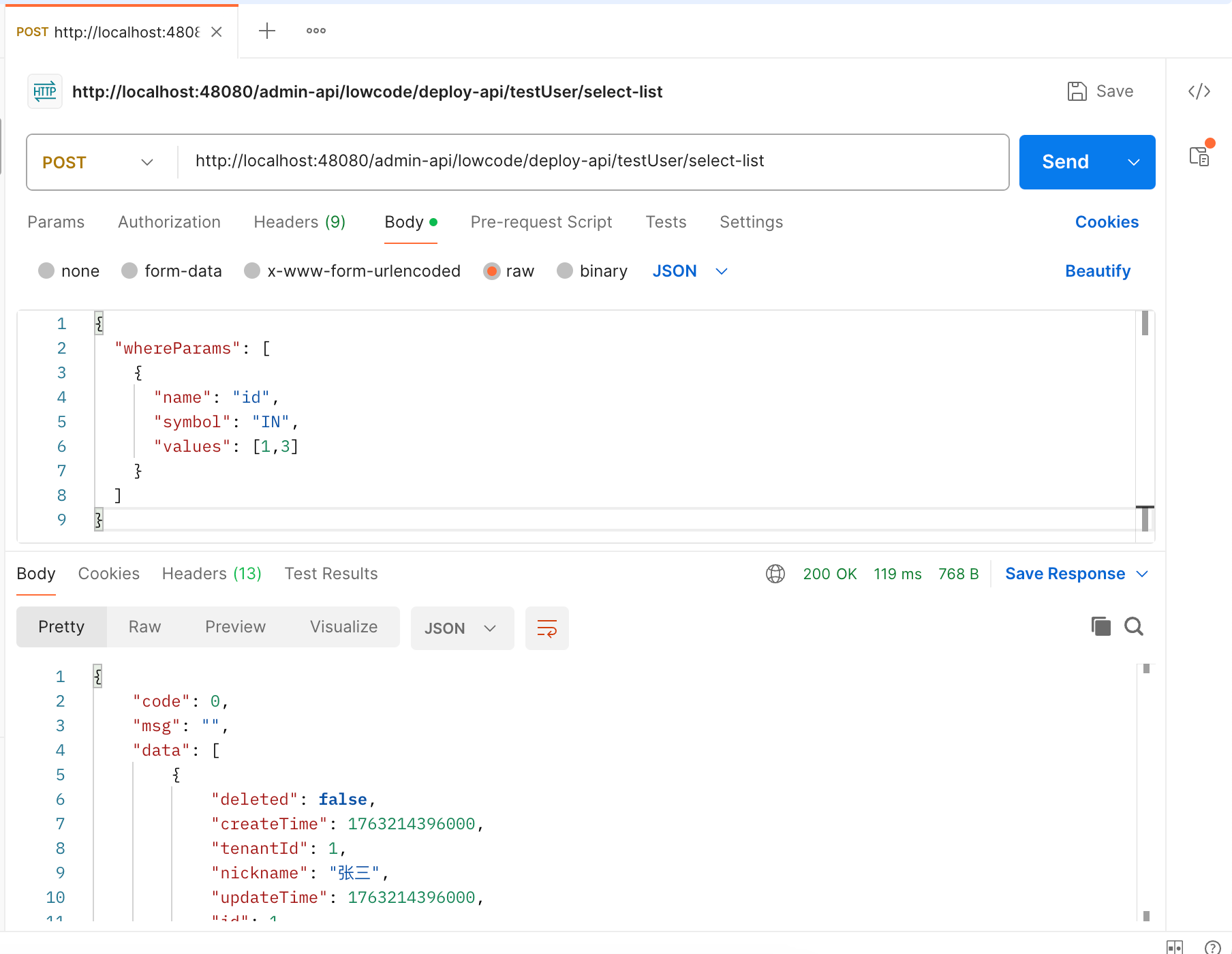This screenshot has width=1232, height=954.
Task: Switch to the Authorization tab
Action: (169, 222)
